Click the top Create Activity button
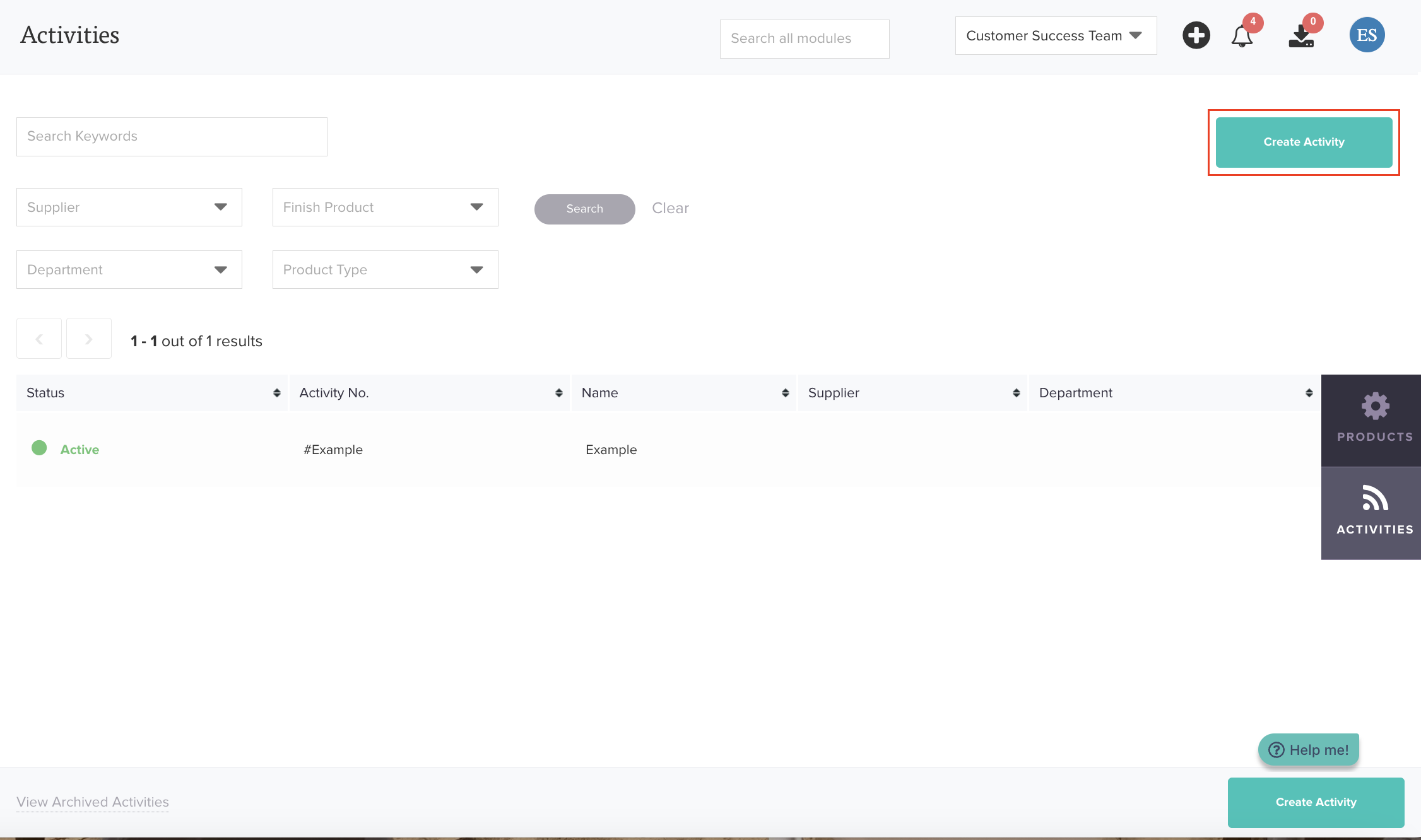 (1304, 143)
